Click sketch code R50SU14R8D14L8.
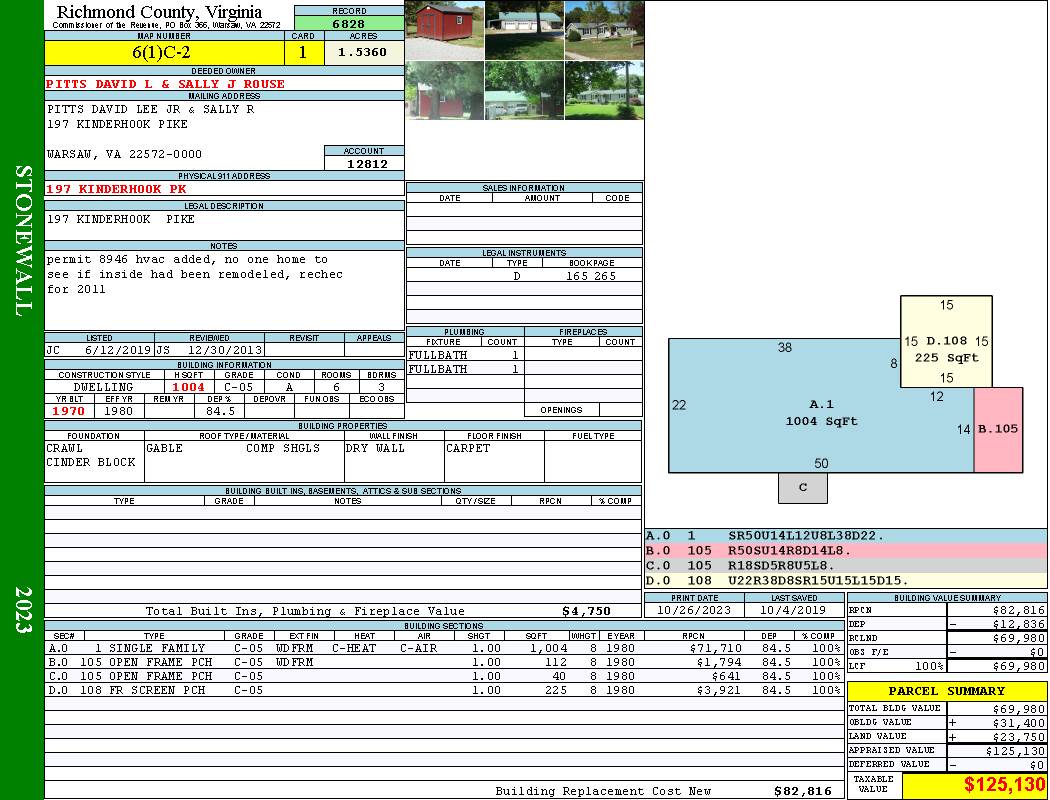The image size is (1050, 800). pyautogui.click(x=790, y=551)
